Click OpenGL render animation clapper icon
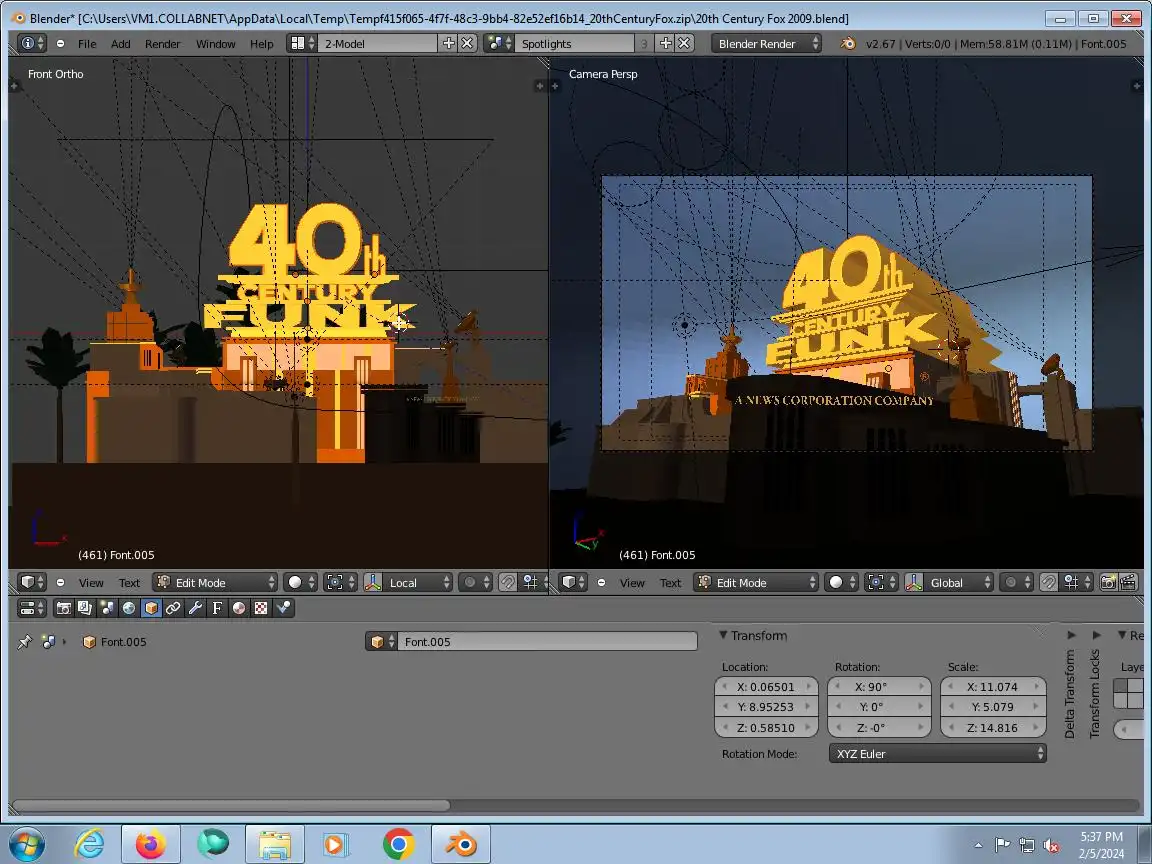Viewport: 1152px width, 864px height. pyautogui.click(x=1128, y=583)
